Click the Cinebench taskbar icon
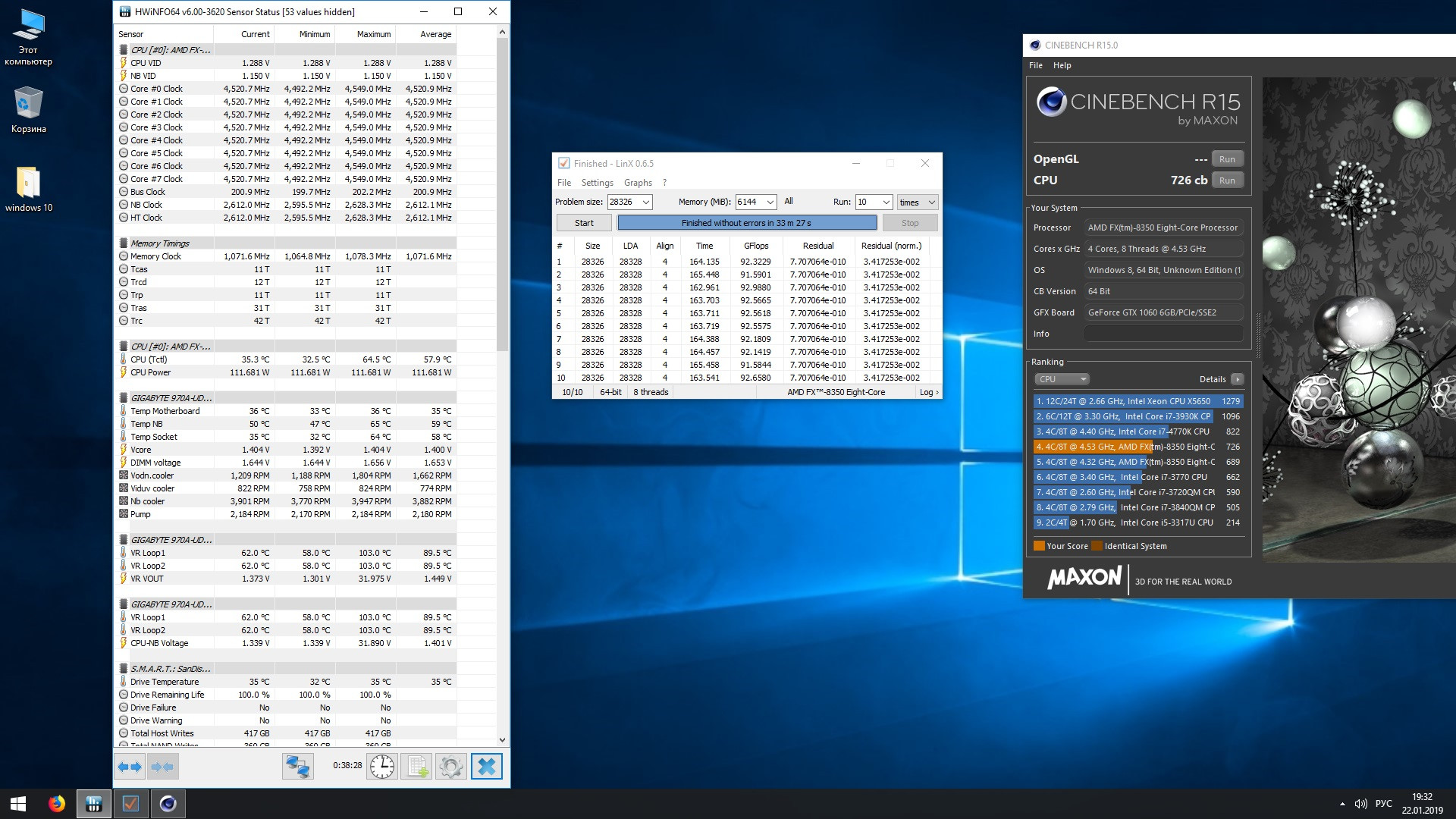Screen dimensions: 1456x819 click(168, 804)
